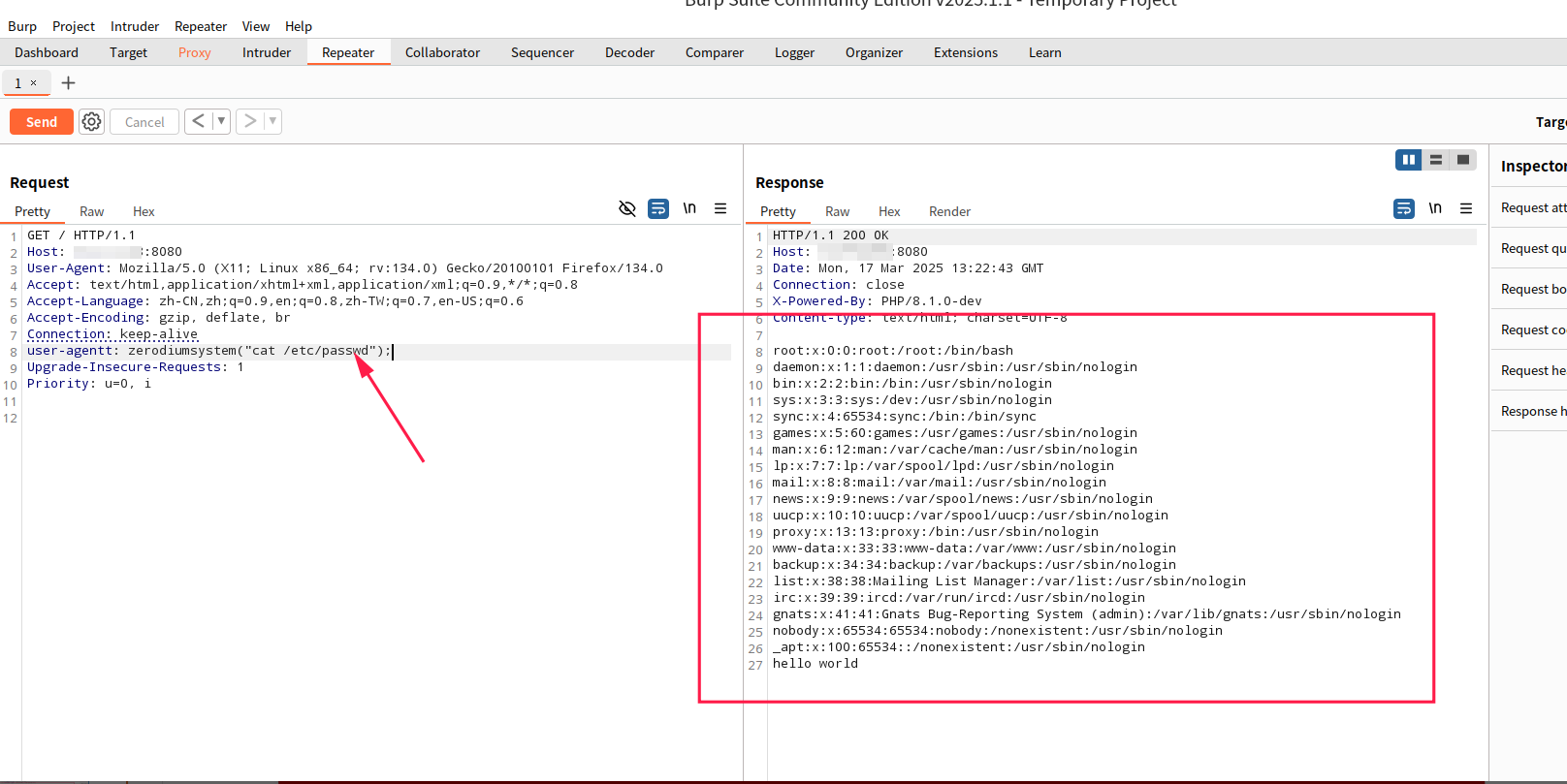Open history dropdown next to forward arrow
The height and width of the screenshot is (784, 1567).
(x=273, y=121)
